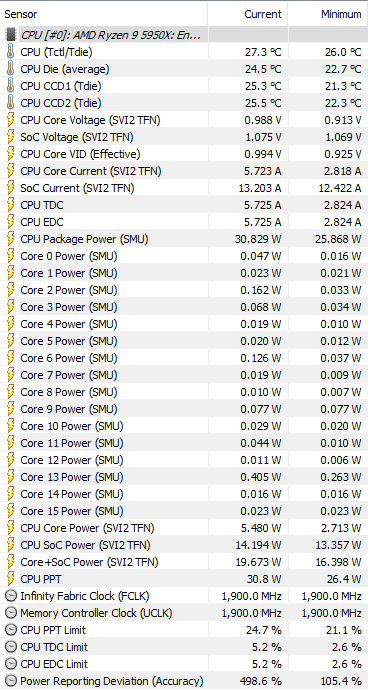
Task: Click the CPU chip icon in group header
Action: tap(11, 35)
